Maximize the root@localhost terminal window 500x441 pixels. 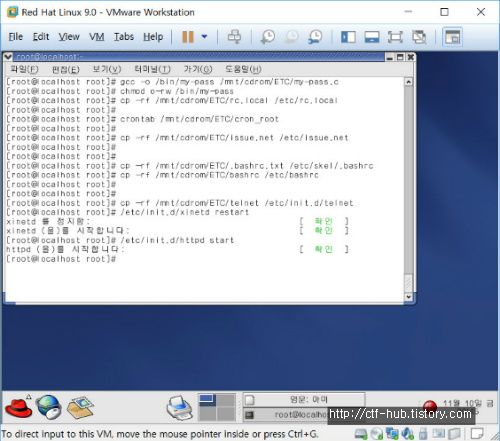coord(400,57)
